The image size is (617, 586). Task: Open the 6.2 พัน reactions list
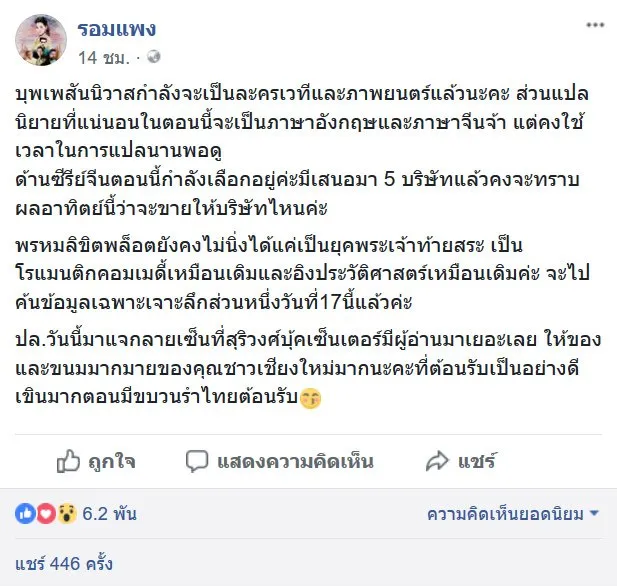point(110,515)
